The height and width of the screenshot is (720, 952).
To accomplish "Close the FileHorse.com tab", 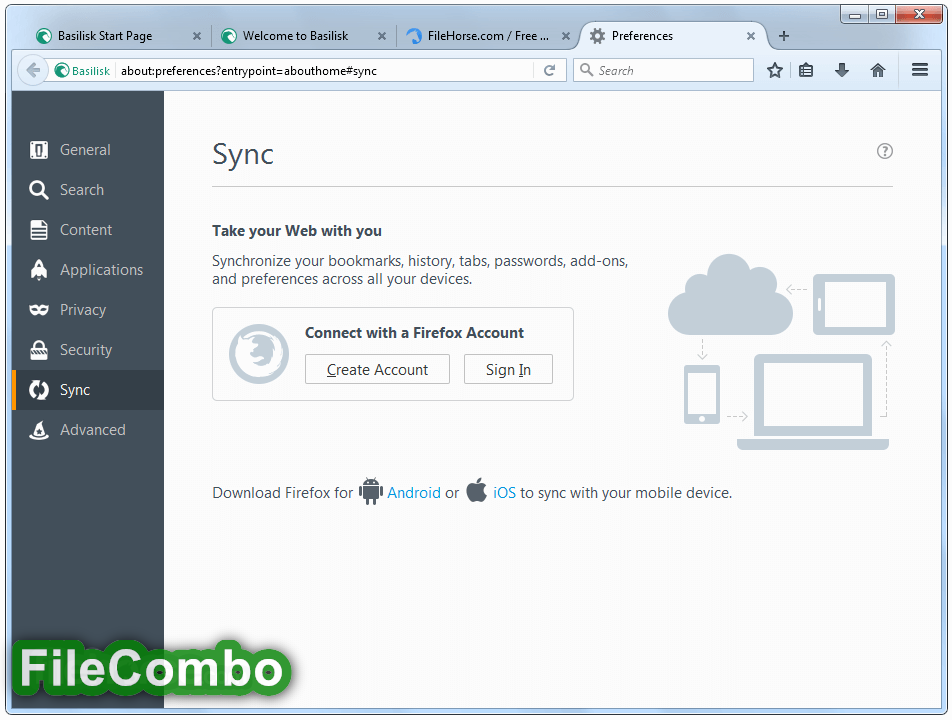I will point(566,36).
